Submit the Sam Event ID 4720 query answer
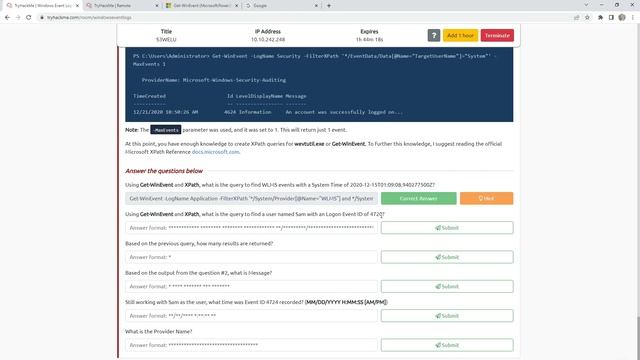The height and width of the screenshot is (360, 640). pos(447,228)
